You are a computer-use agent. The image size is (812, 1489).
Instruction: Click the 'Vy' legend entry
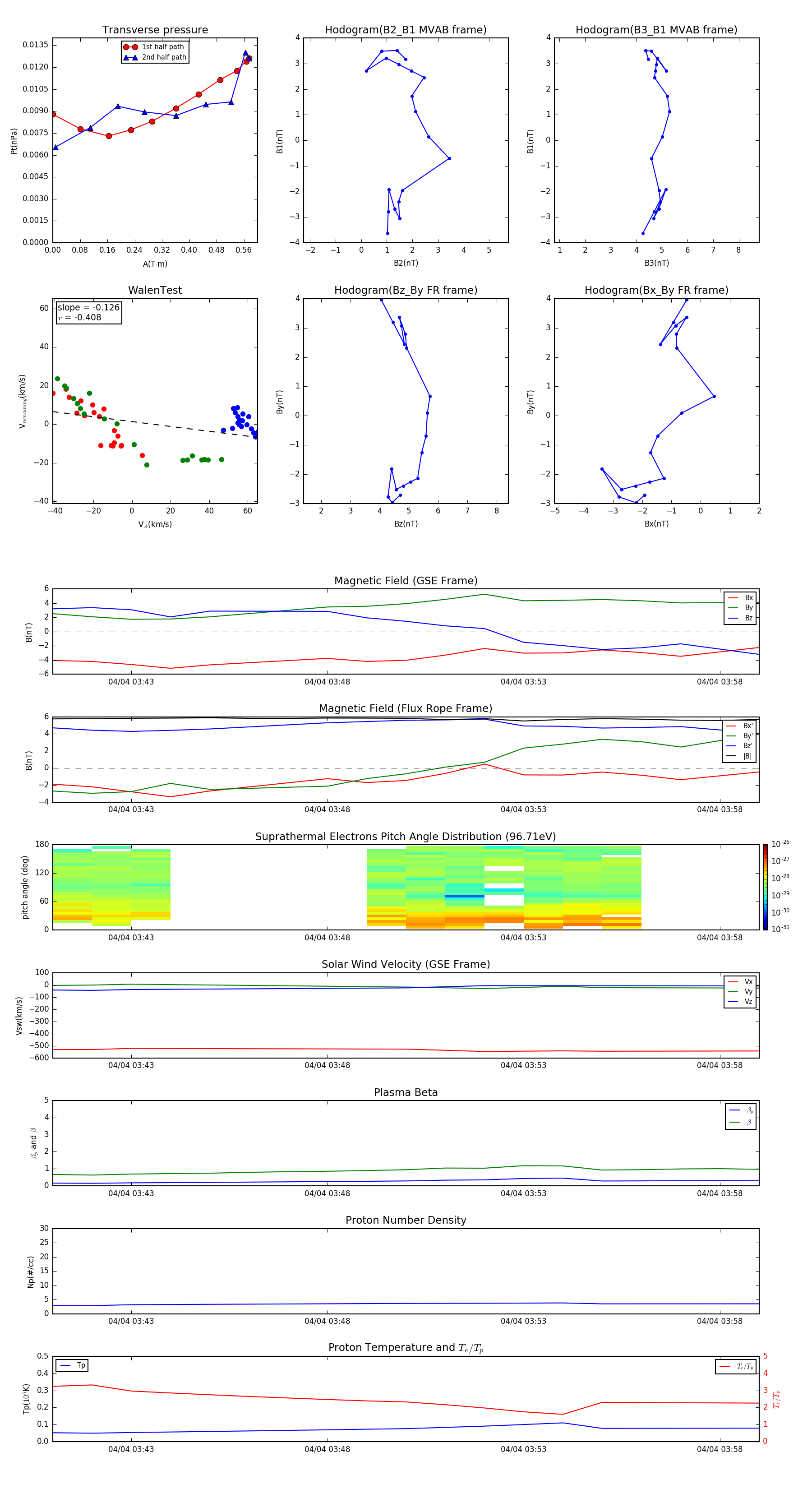point(741,991)
